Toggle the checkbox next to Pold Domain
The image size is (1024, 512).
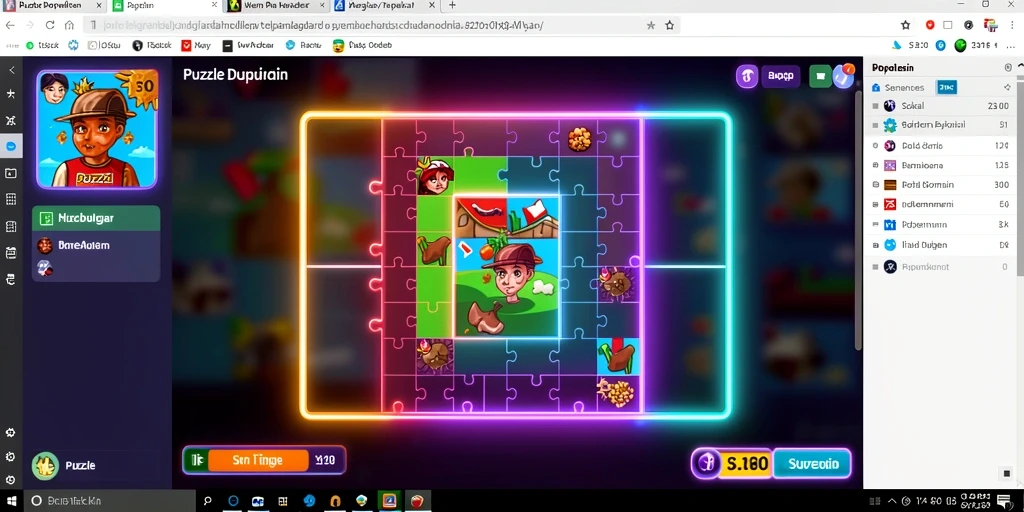click(876, 185)
